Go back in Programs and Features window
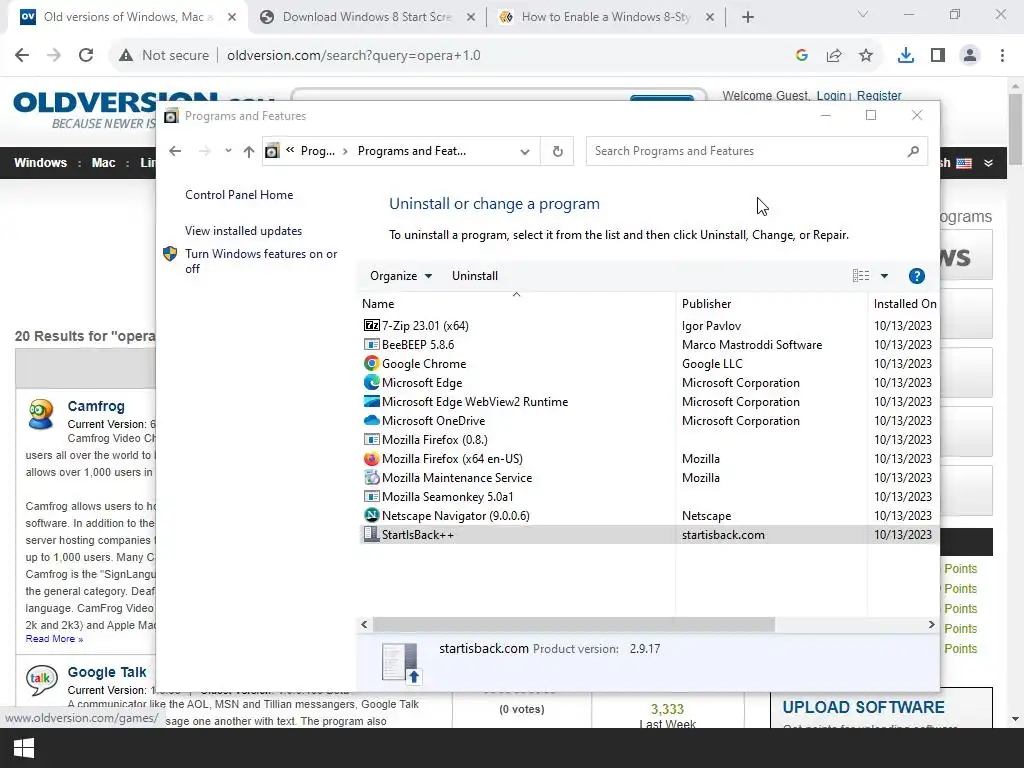The image size is (1024, 768). click(x=175, y=151)
